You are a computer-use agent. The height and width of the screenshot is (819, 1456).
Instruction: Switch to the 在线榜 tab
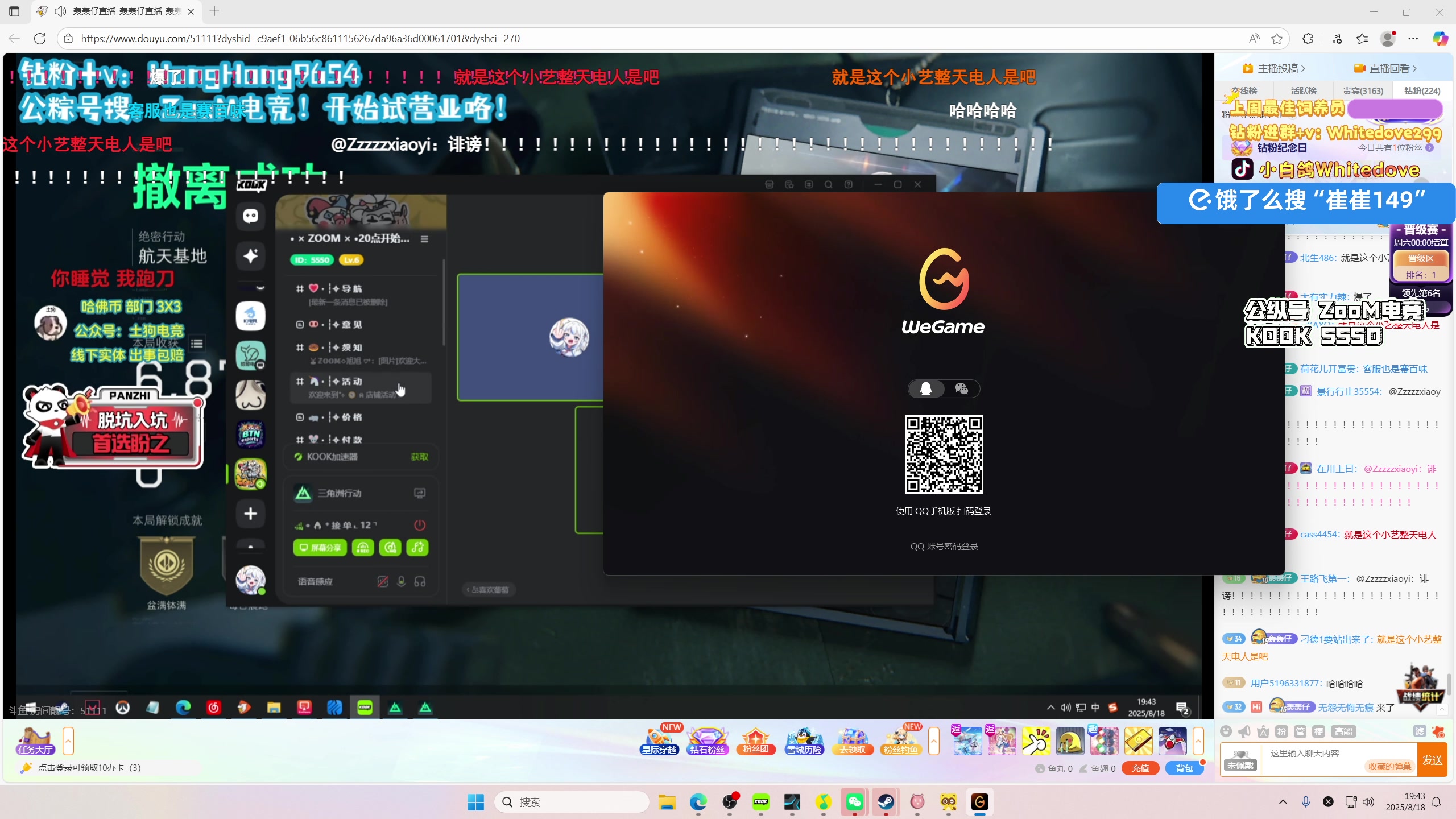click(1244, 90)
